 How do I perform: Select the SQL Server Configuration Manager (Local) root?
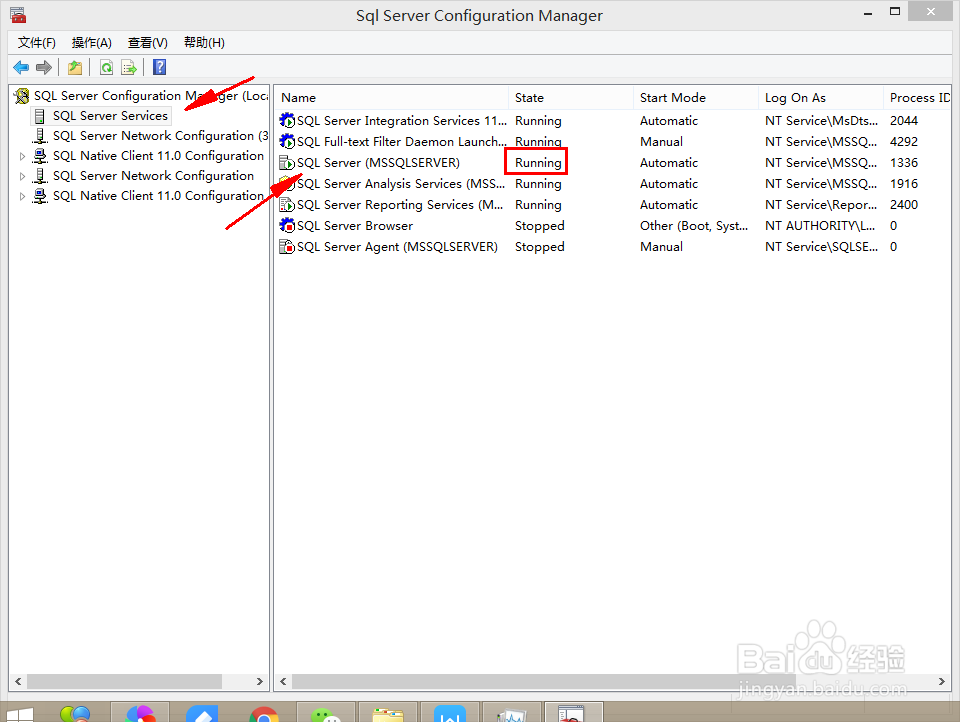151,96
